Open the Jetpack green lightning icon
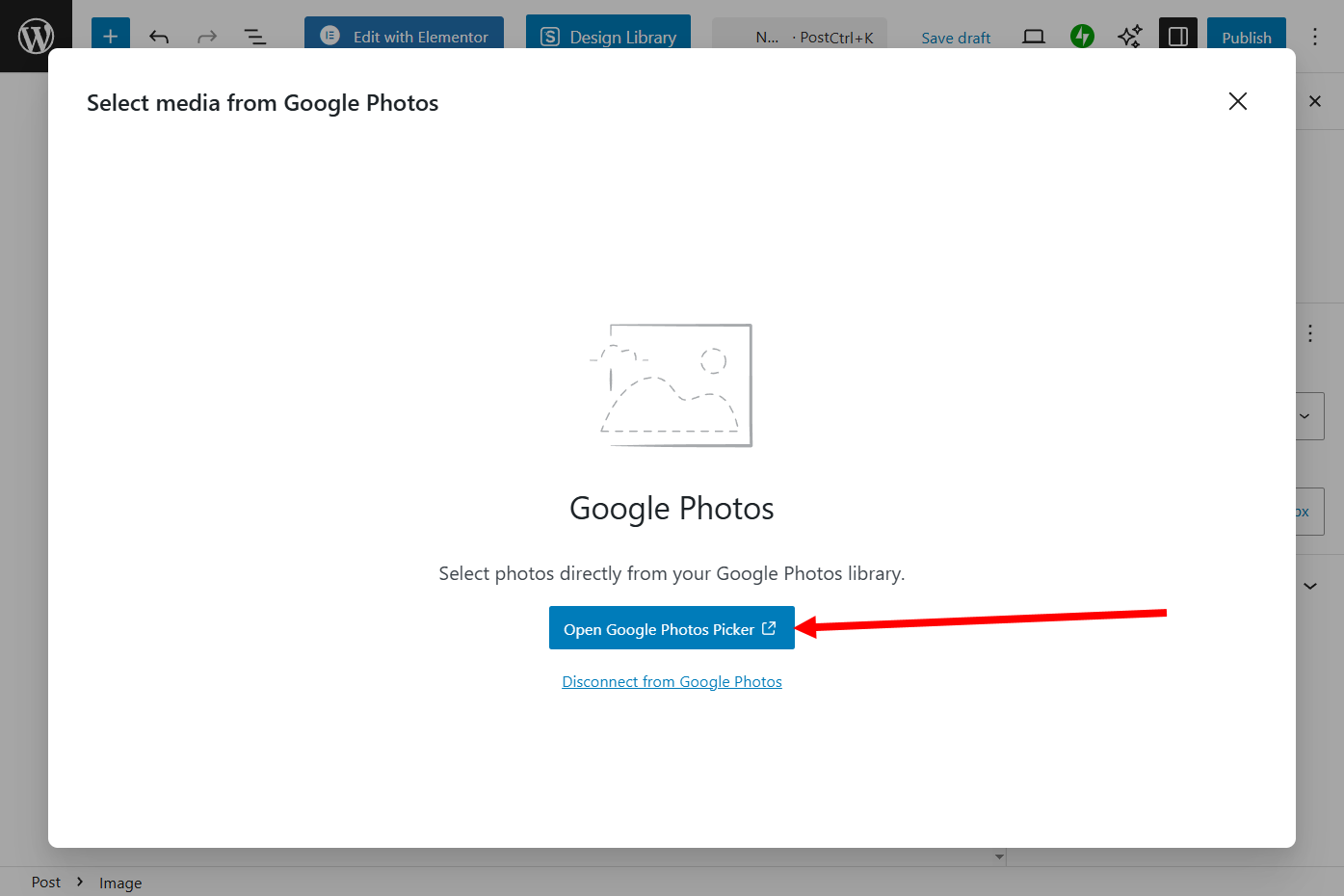 [x=1082, y=37]
